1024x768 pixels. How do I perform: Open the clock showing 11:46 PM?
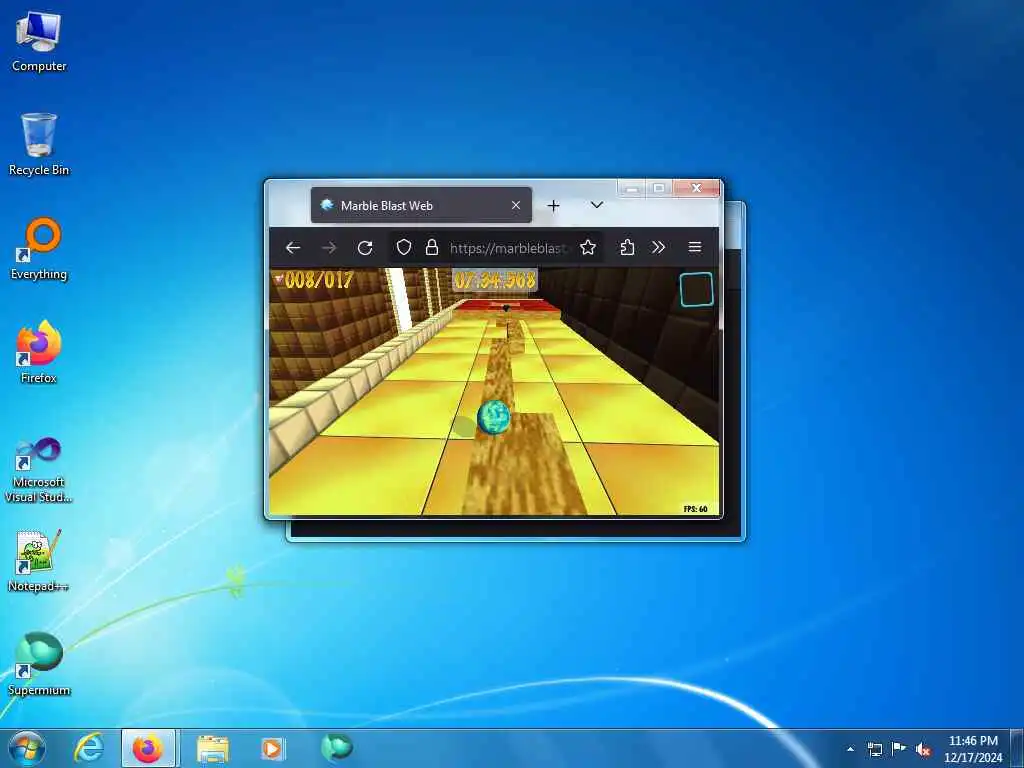pyautogui.click(x=973, y=749)
